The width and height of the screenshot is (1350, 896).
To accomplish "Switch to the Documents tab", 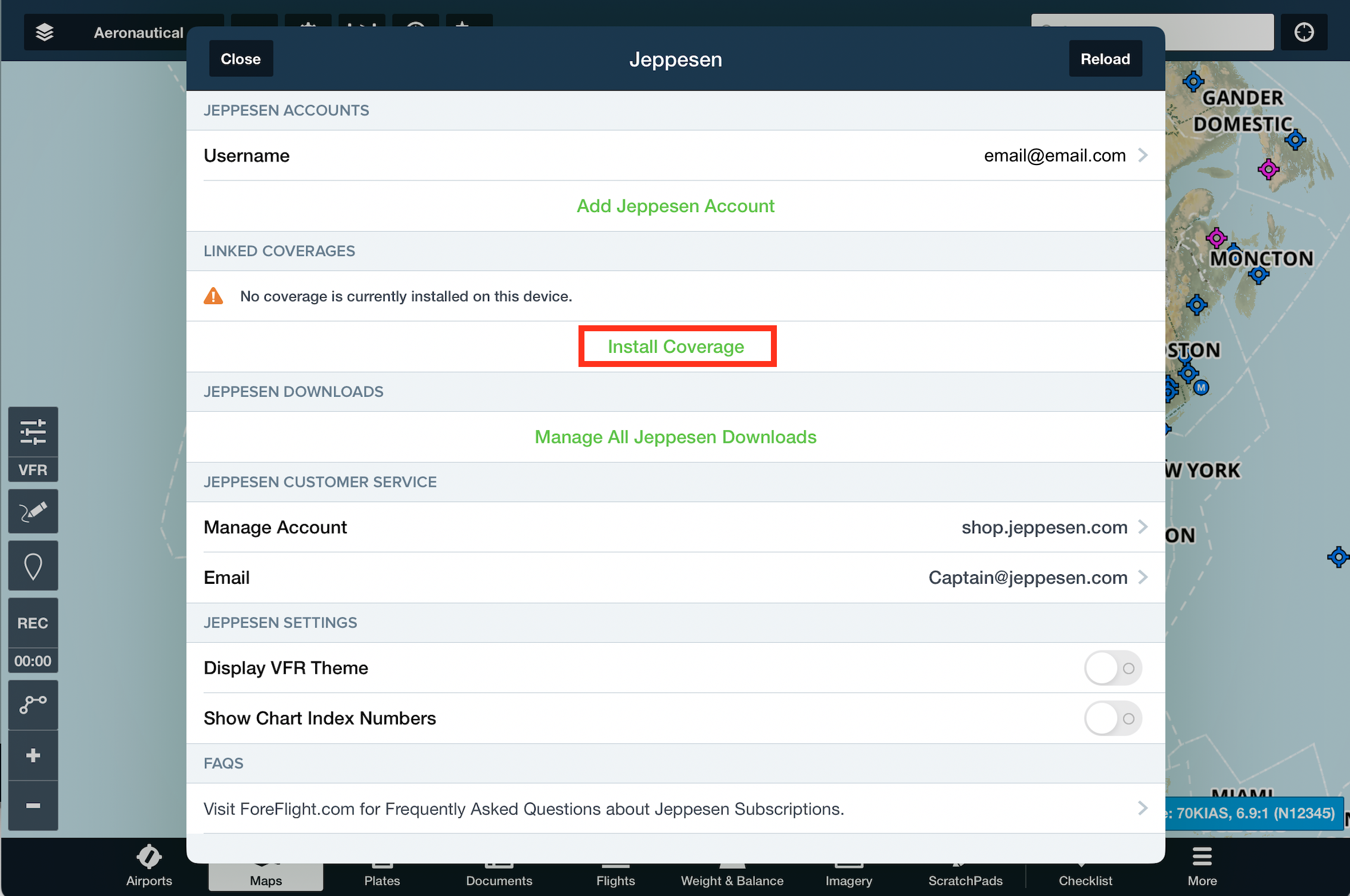I will pyautogui.click(x=499, y=877).
